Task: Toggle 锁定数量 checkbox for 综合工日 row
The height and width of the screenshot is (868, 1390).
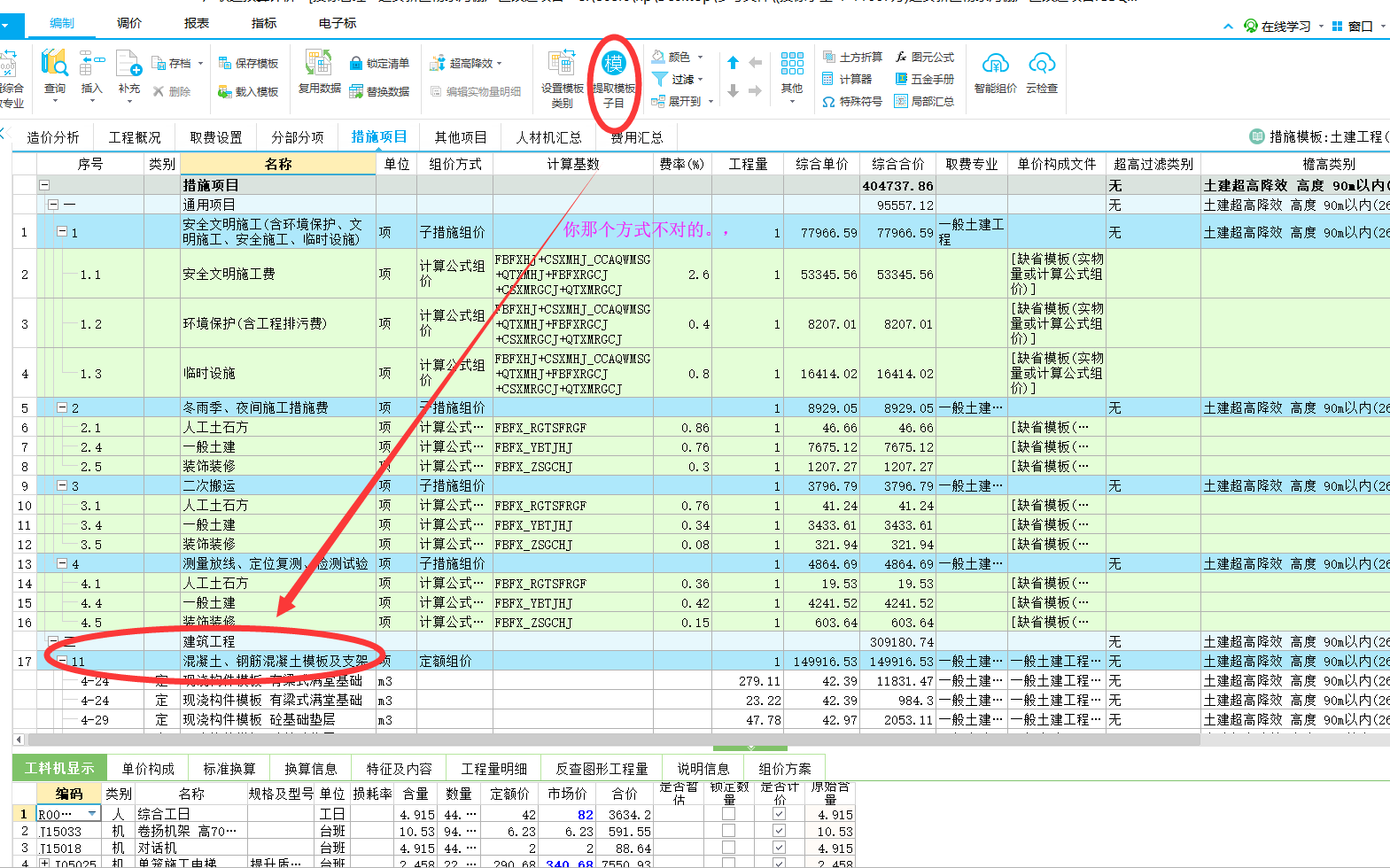Action: pyautogui.click(x=728, y=814)
